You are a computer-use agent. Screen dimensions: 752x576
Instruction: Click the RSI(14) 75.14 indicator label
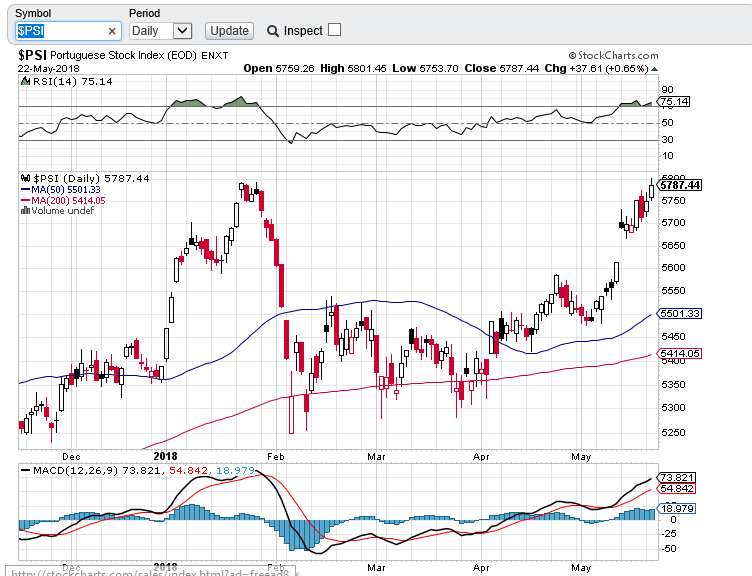[72, 82]
